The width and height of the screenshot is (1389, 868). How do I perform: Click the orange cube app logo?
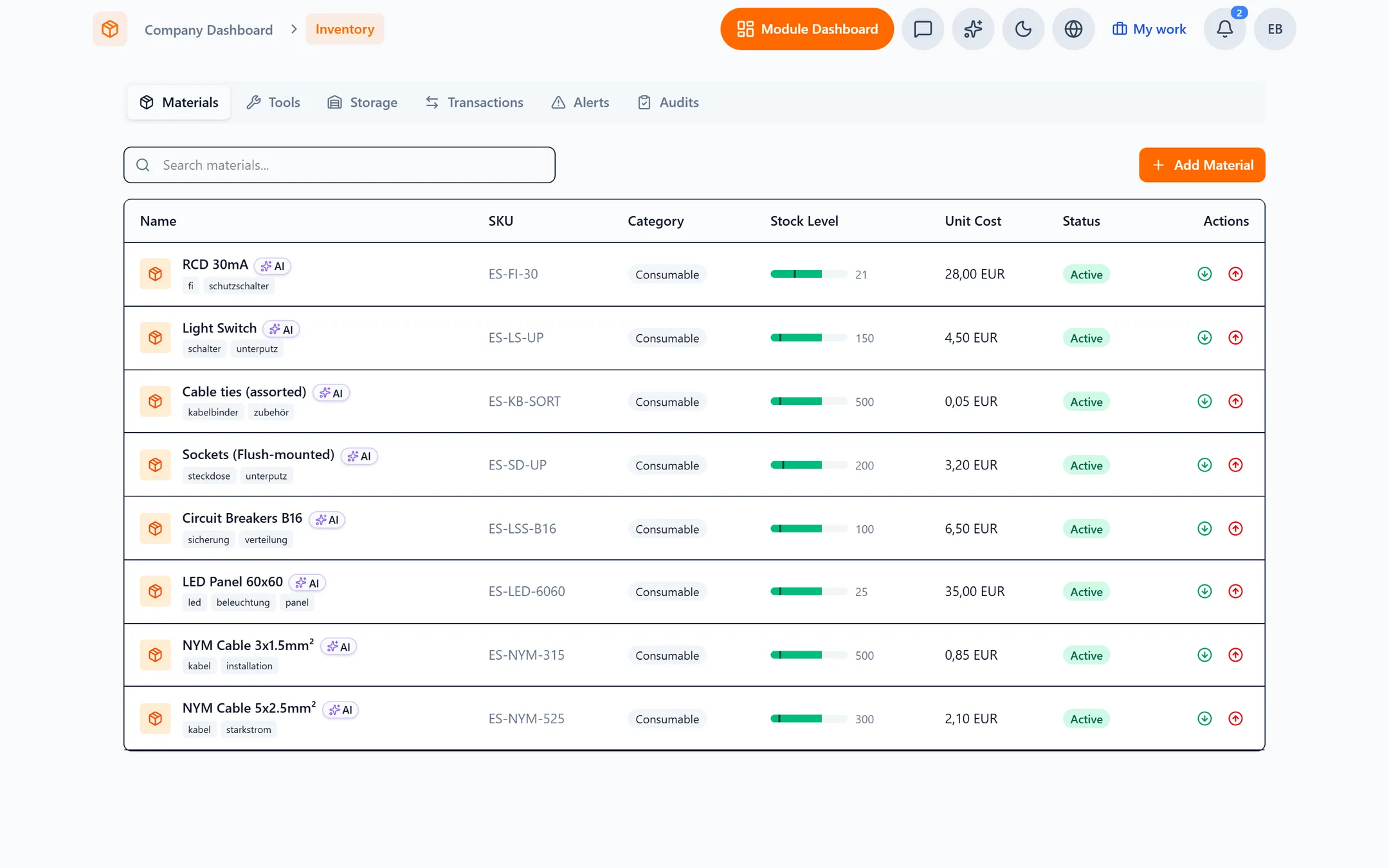click(x=110, y=29)
